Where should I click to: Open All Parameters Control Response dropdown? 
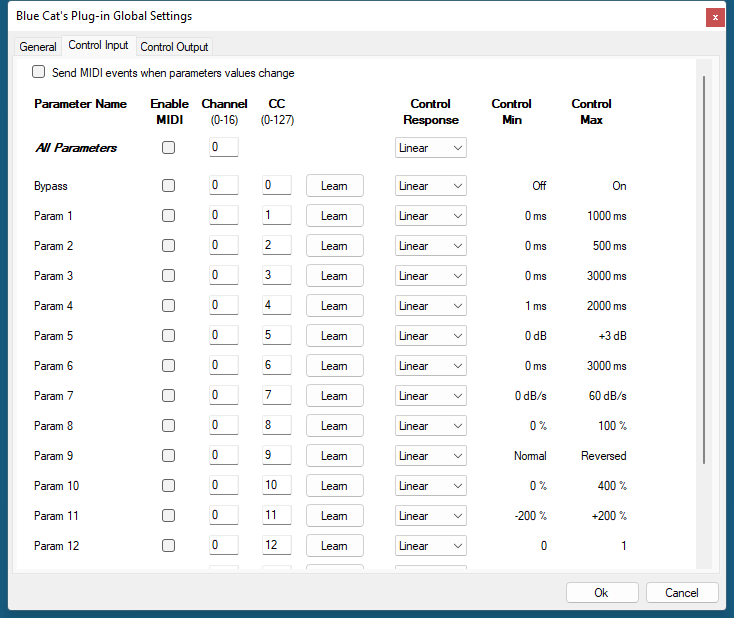point(431,148)
